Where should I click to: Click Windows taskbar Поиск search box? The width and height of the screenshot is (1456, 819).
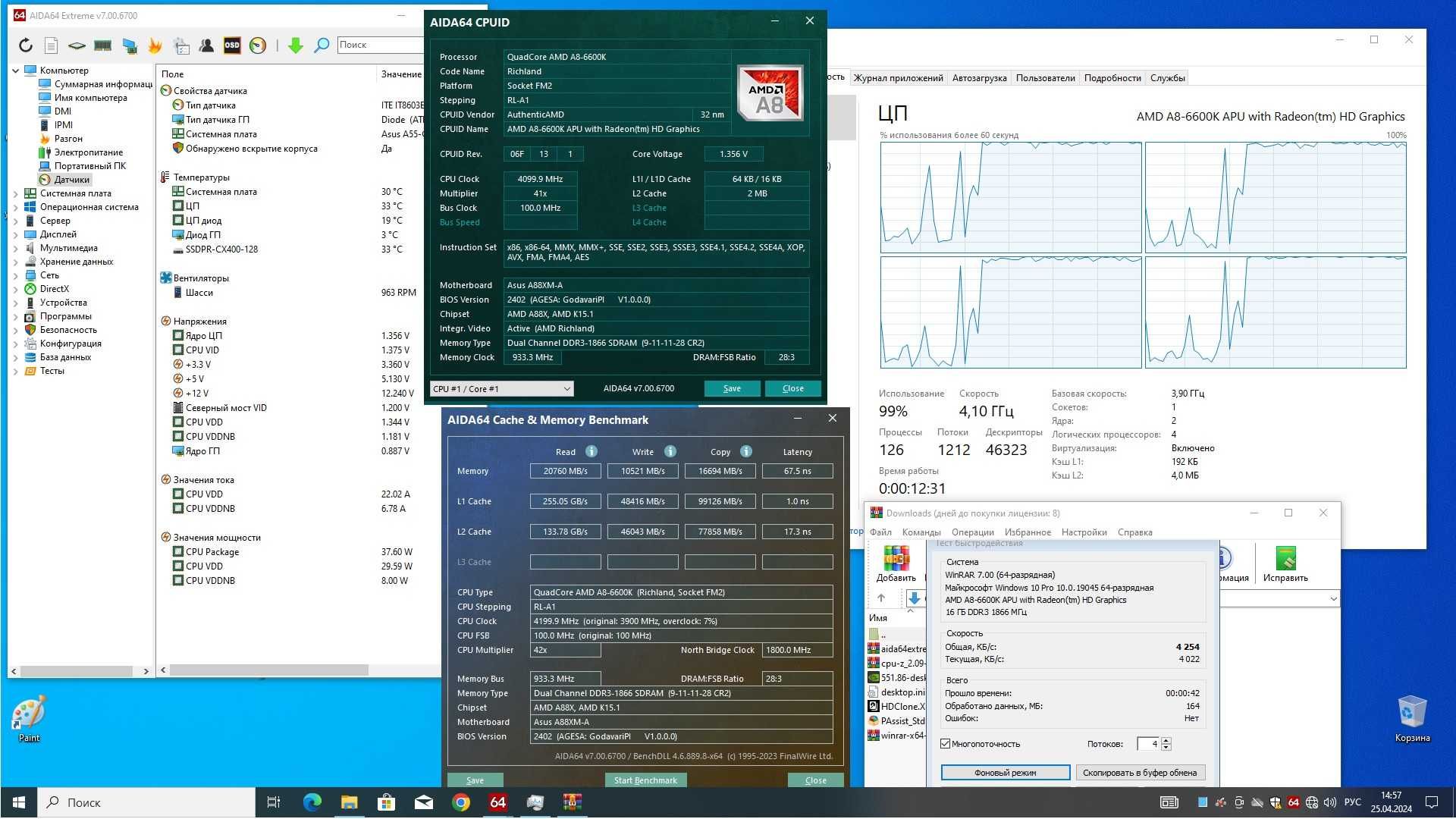tap(146, 802)
